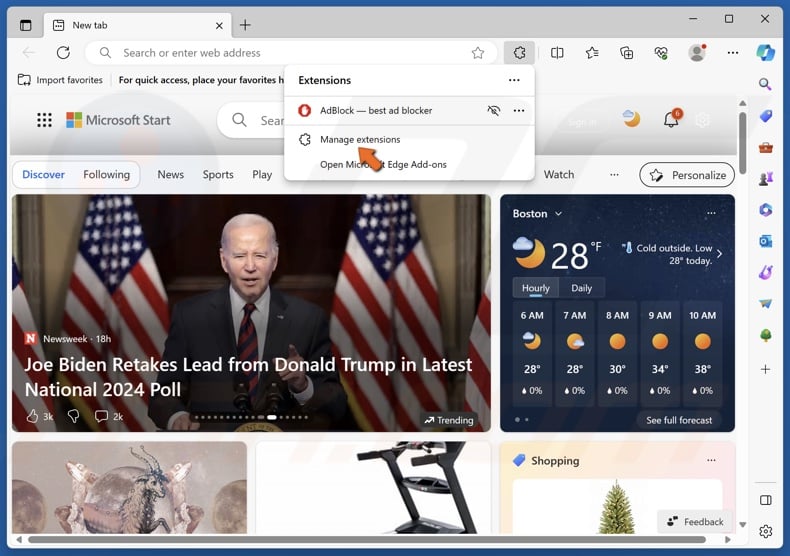Open Biden article comments count
Image resolution: width=790 pixels, height=556 pixels.
pyautogui.click(x=109, y=416)
